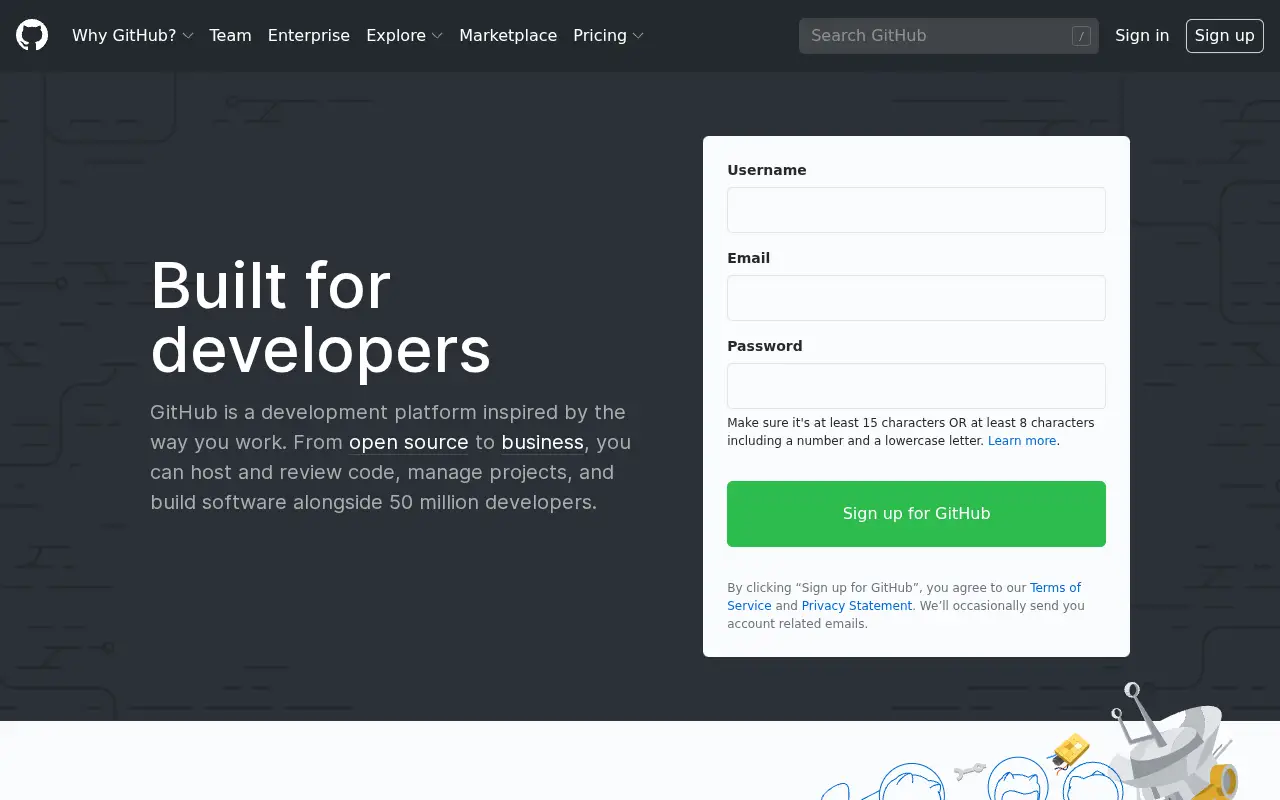This screenshot has width=1280, height=800.
Task: Follow the business link
Action: click(x=543, y=442)
